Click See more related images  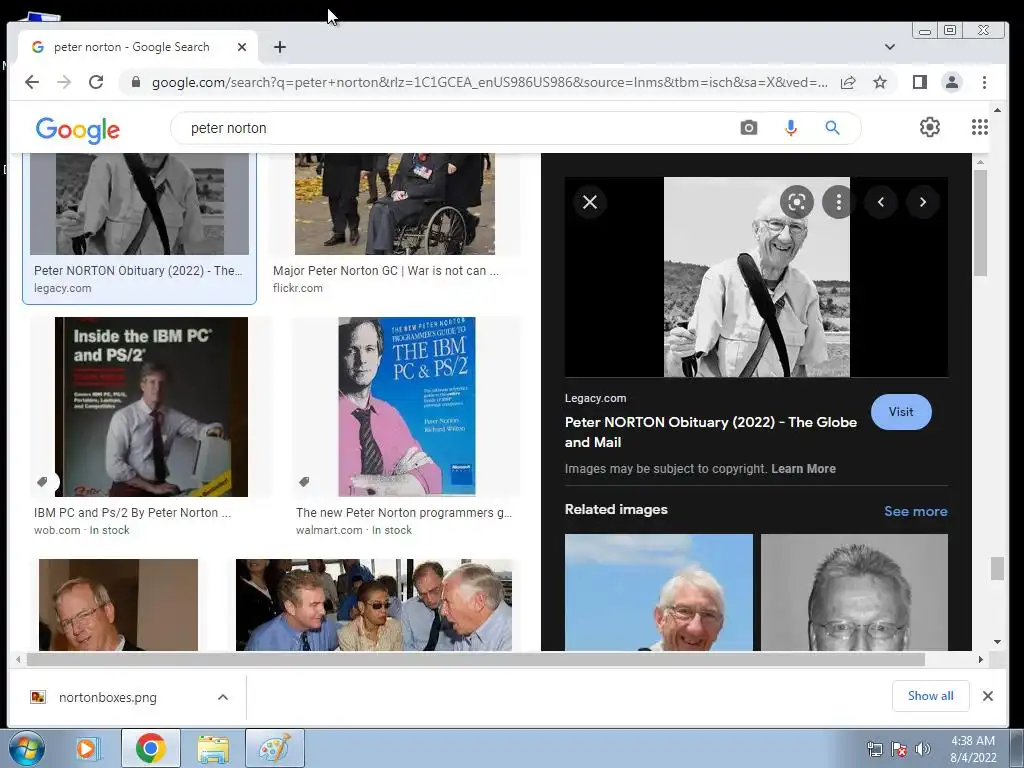point(916,511)
